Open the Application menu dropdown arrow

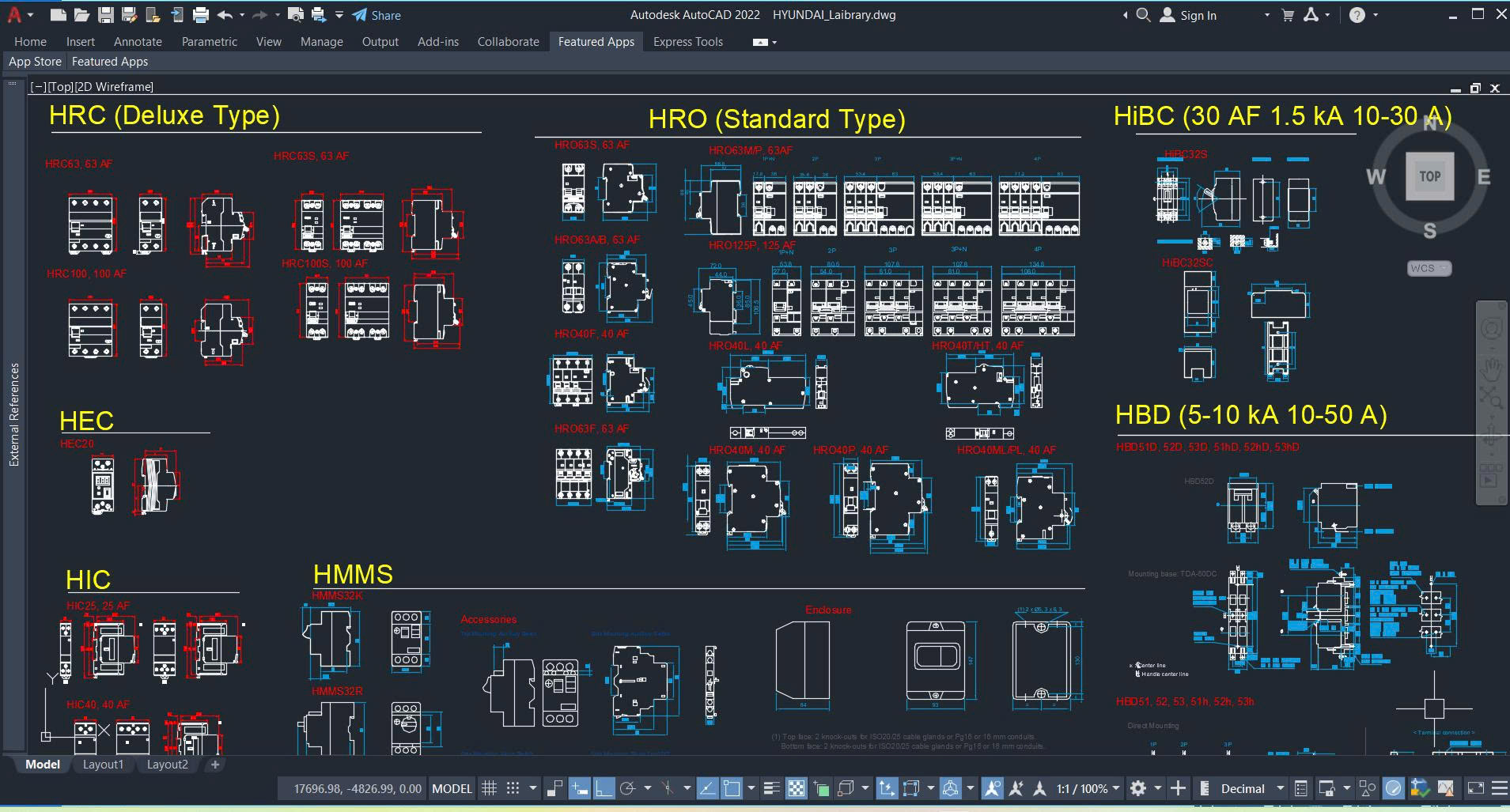31,15
